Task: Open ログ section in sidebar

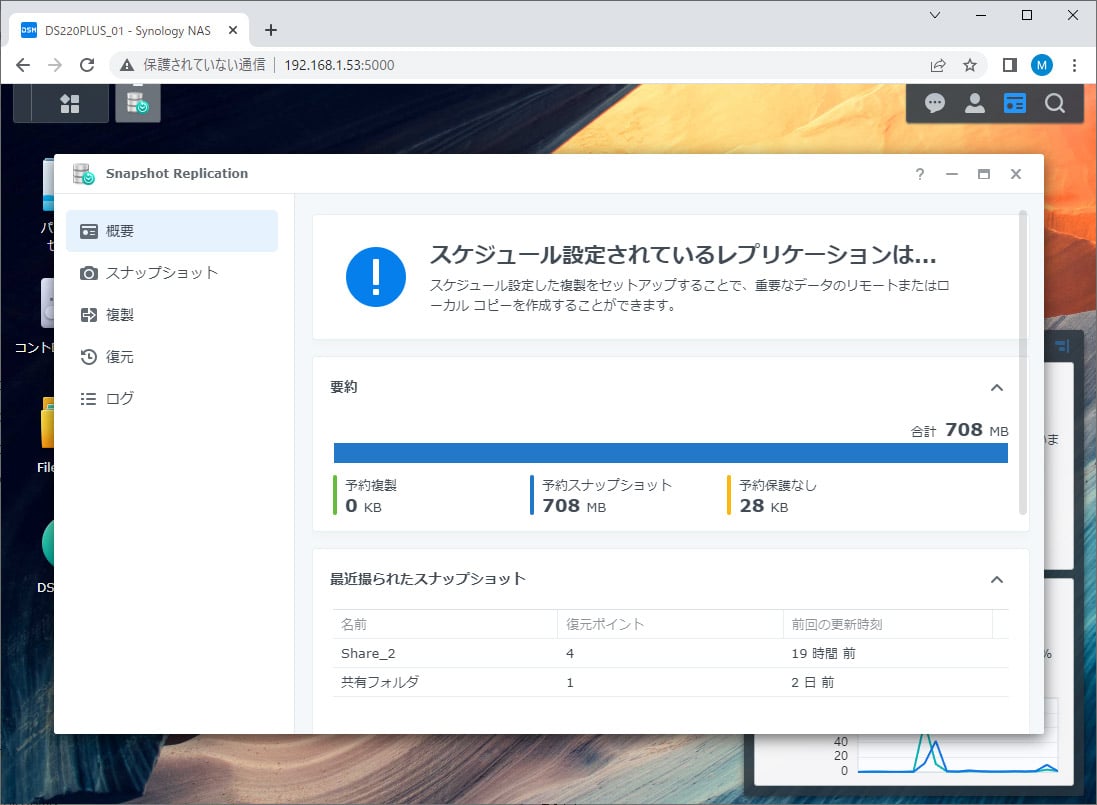Action: (x=172, y=399)
